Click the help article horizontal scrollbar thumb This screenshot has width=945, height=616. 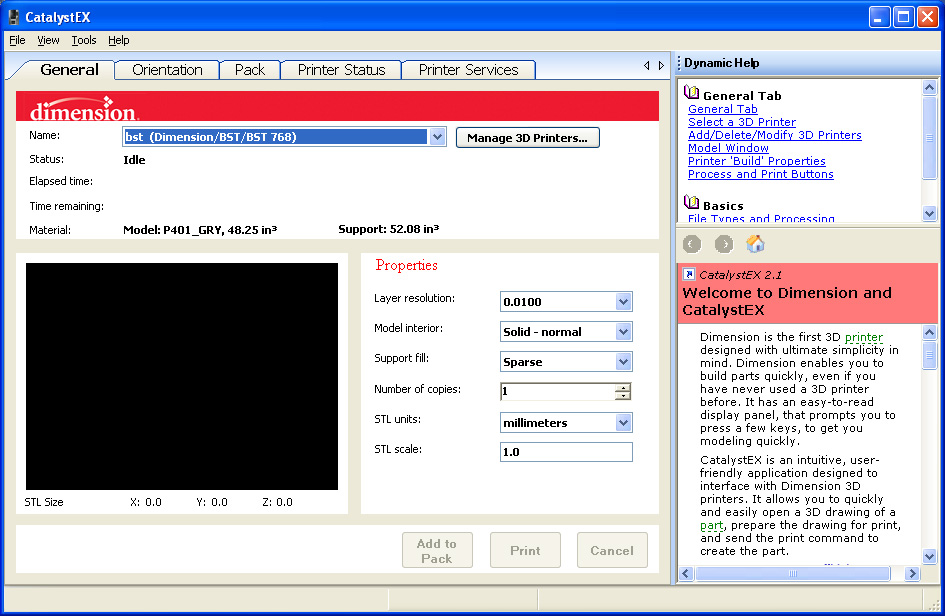coord(792,573)
